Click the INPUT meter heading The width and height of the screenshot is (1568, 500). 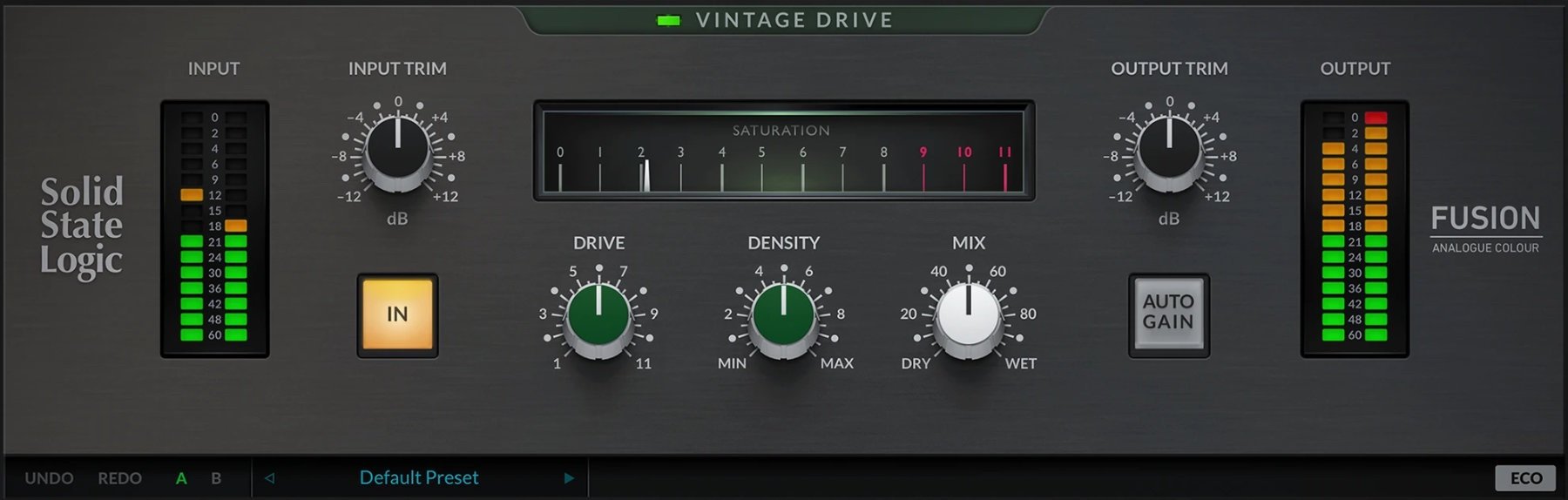tap(213, 69)
